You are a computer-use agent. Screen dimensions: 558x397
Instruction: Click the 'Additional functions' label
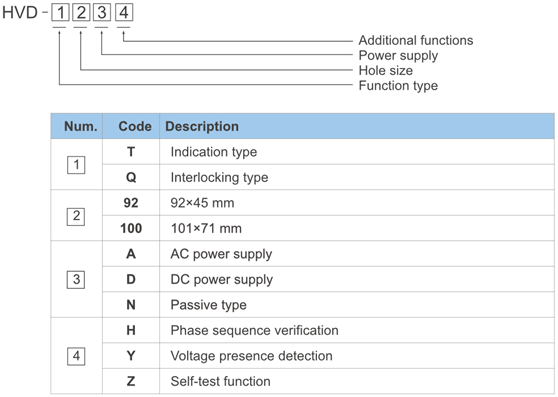point(416,40)
